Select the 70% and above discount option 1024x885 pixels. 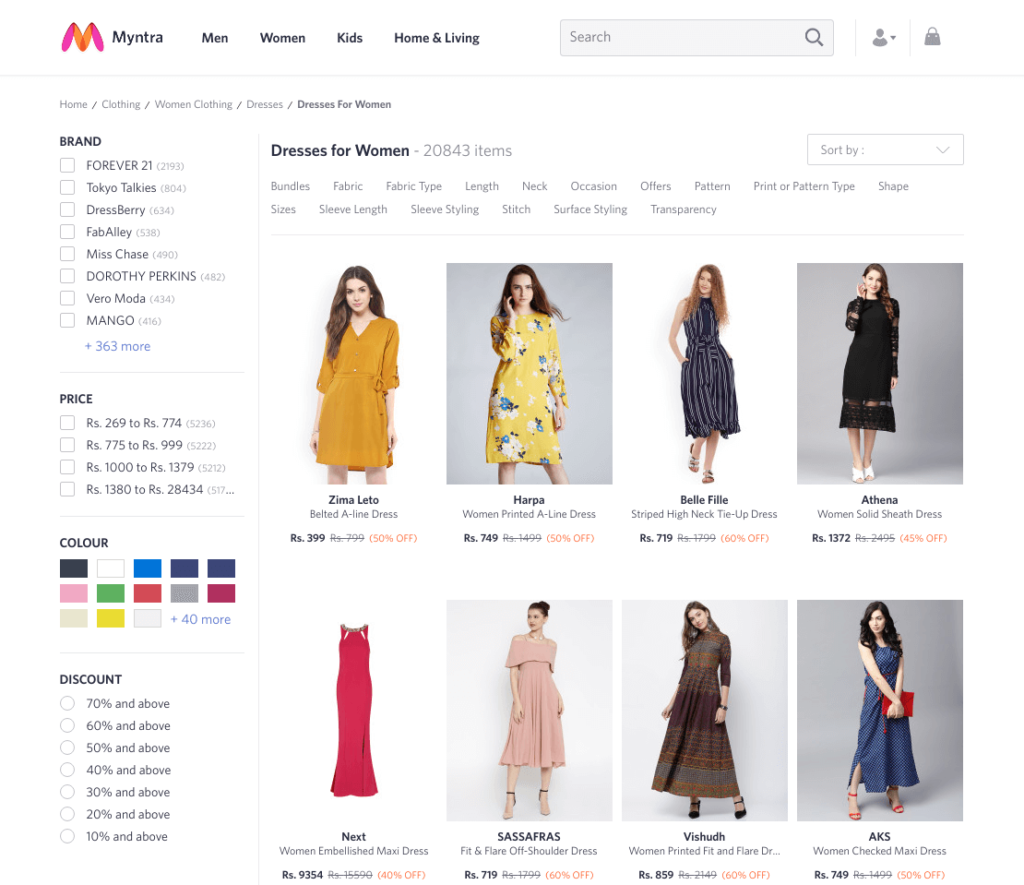point(67,703)
